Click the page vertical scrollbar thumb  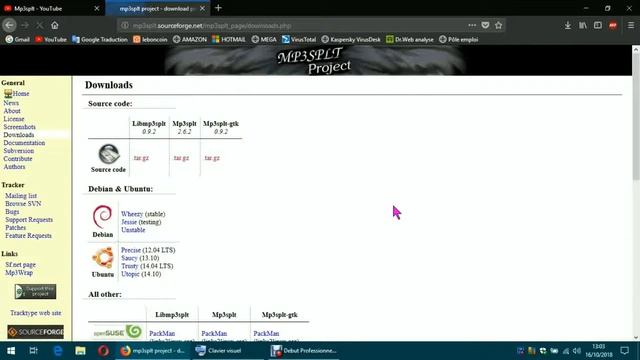(x=636, y=116)
